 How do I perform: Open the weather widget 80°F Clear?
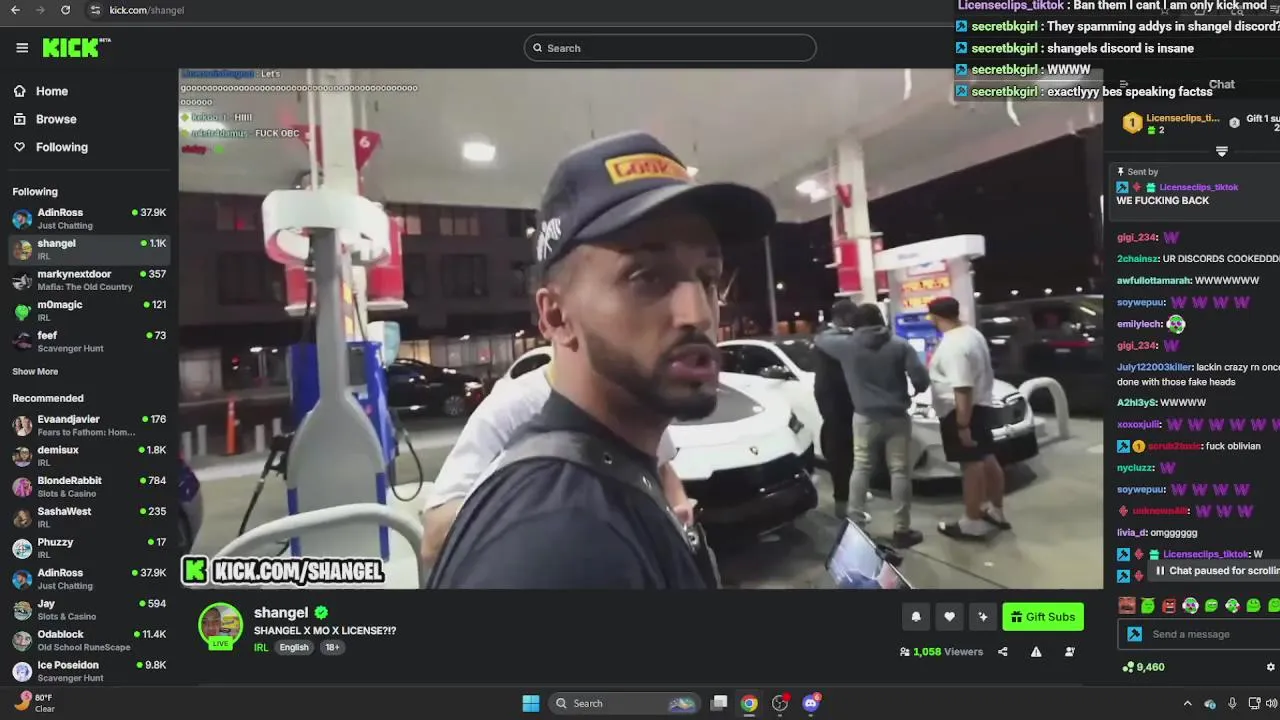(36, 703)
